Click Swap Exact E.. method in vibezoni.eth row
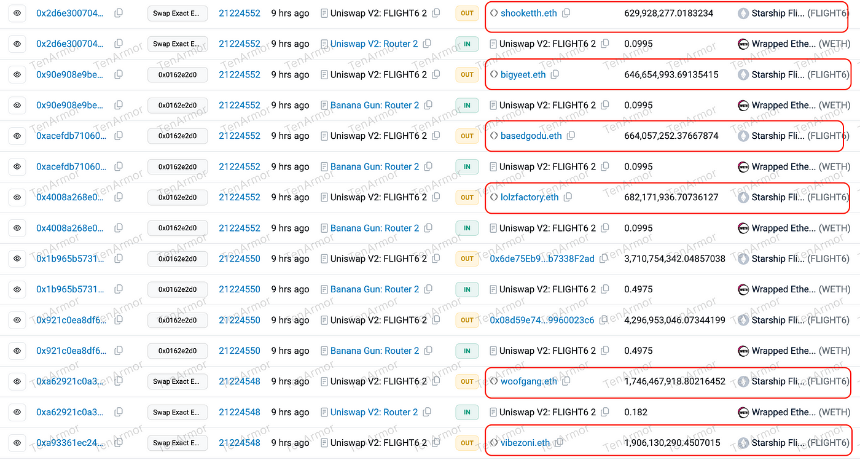This screenshot has width=860, height=460. [177, 442]
